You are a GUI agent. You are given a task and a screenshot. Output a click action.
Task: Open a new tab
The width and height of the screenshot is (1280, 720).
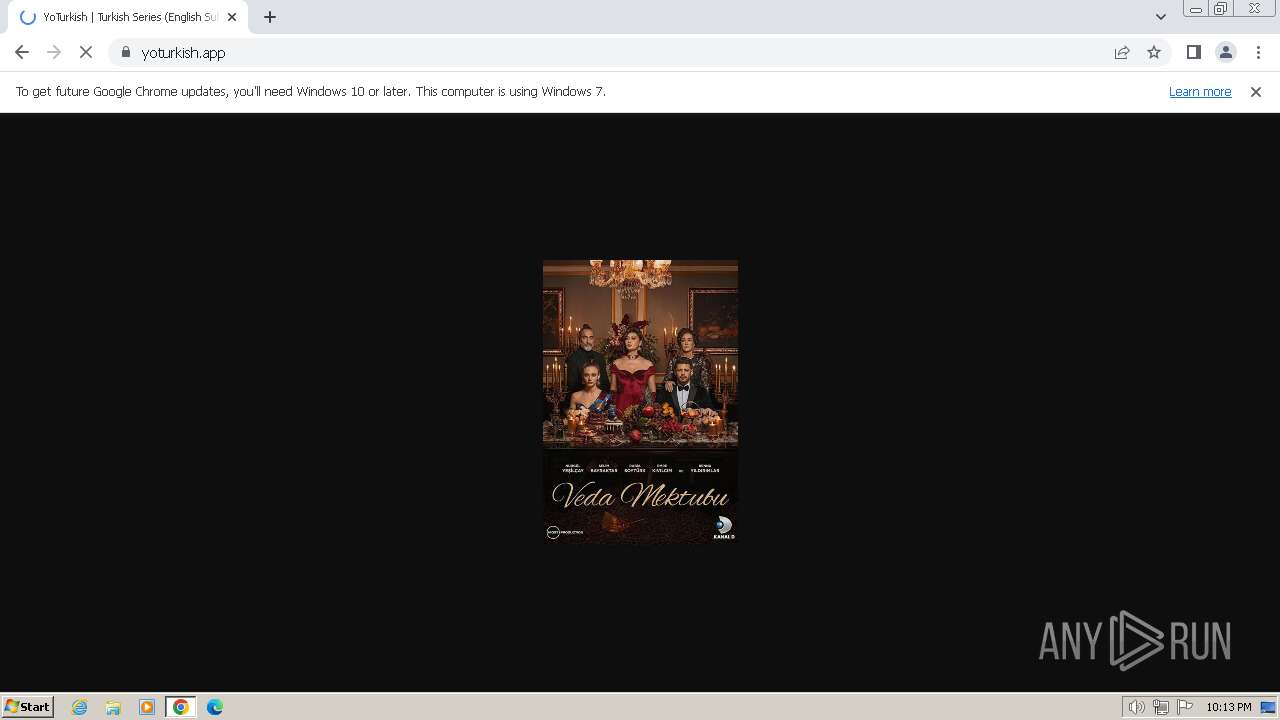click(270, 17)
